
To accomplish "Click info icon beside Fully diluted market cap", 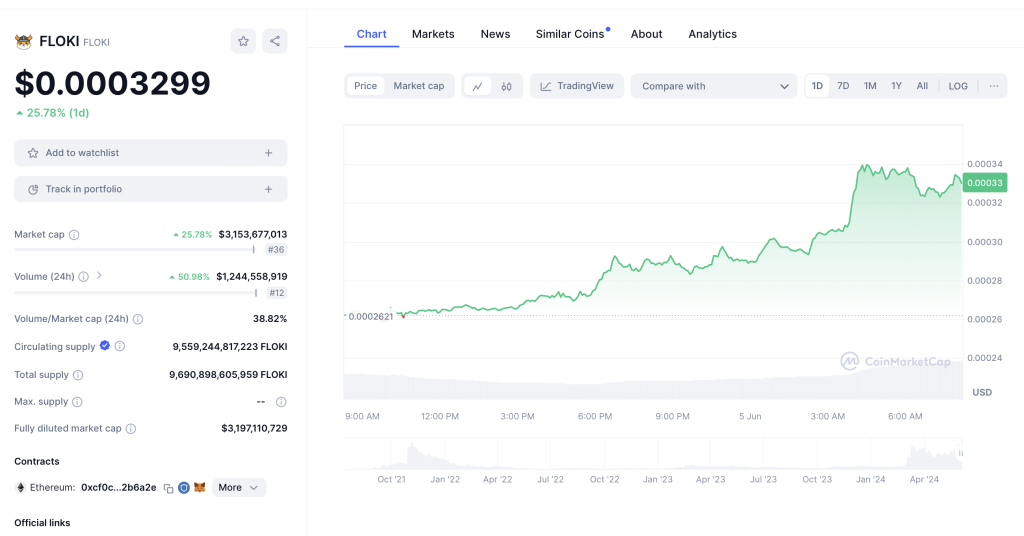I will click(x=131, y=429).
